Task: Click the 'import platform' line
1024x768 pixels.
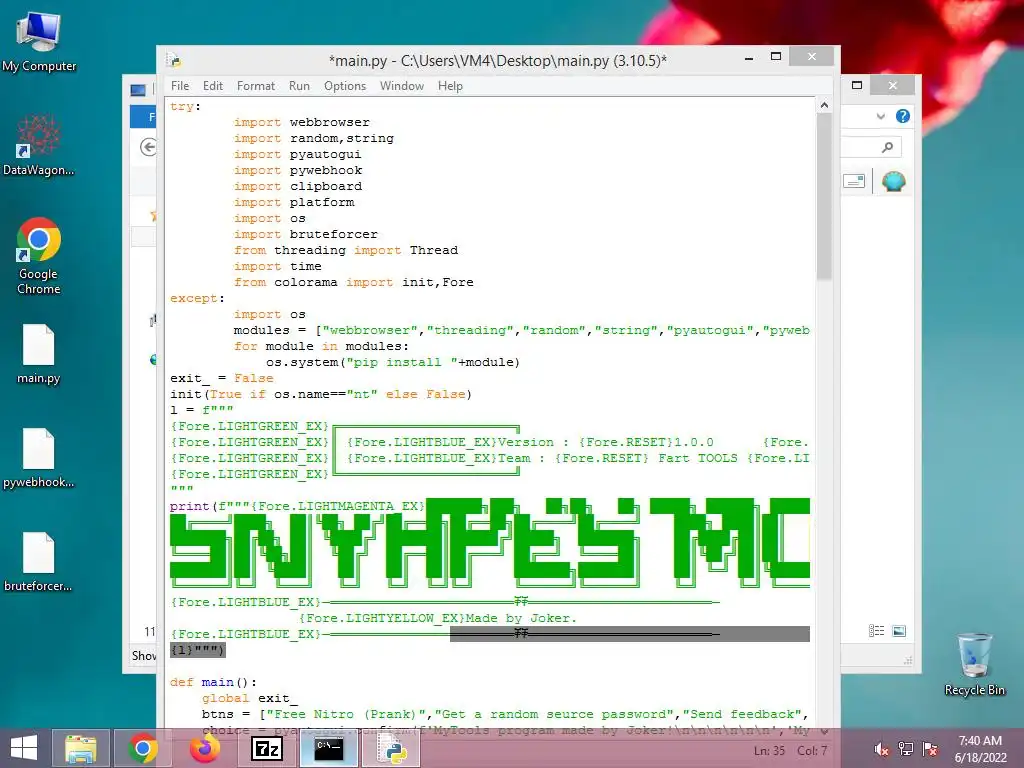Action: [x=294, y=202]
